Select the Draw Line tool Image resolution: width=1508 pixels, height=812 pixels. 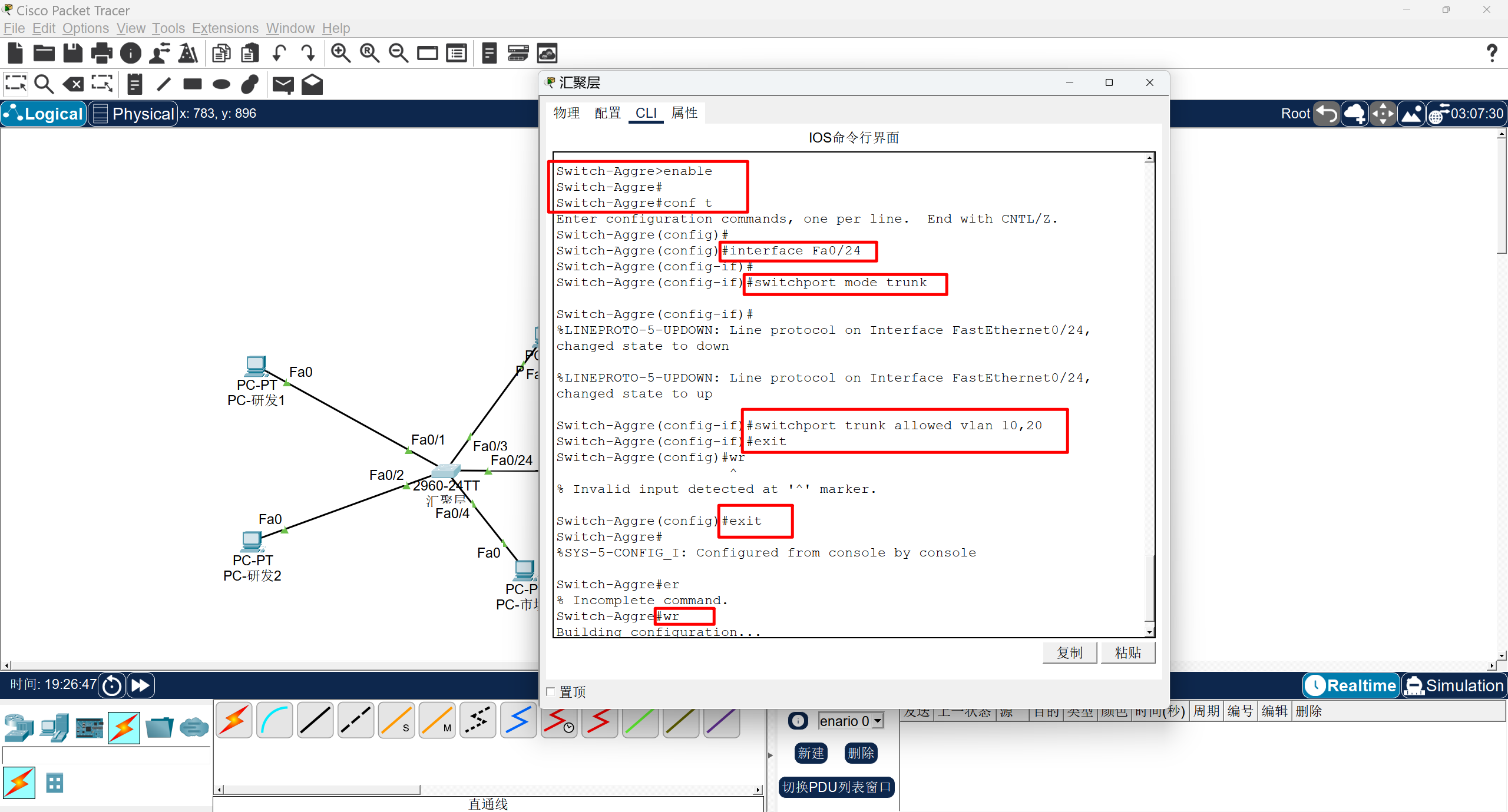click(164, 84)
